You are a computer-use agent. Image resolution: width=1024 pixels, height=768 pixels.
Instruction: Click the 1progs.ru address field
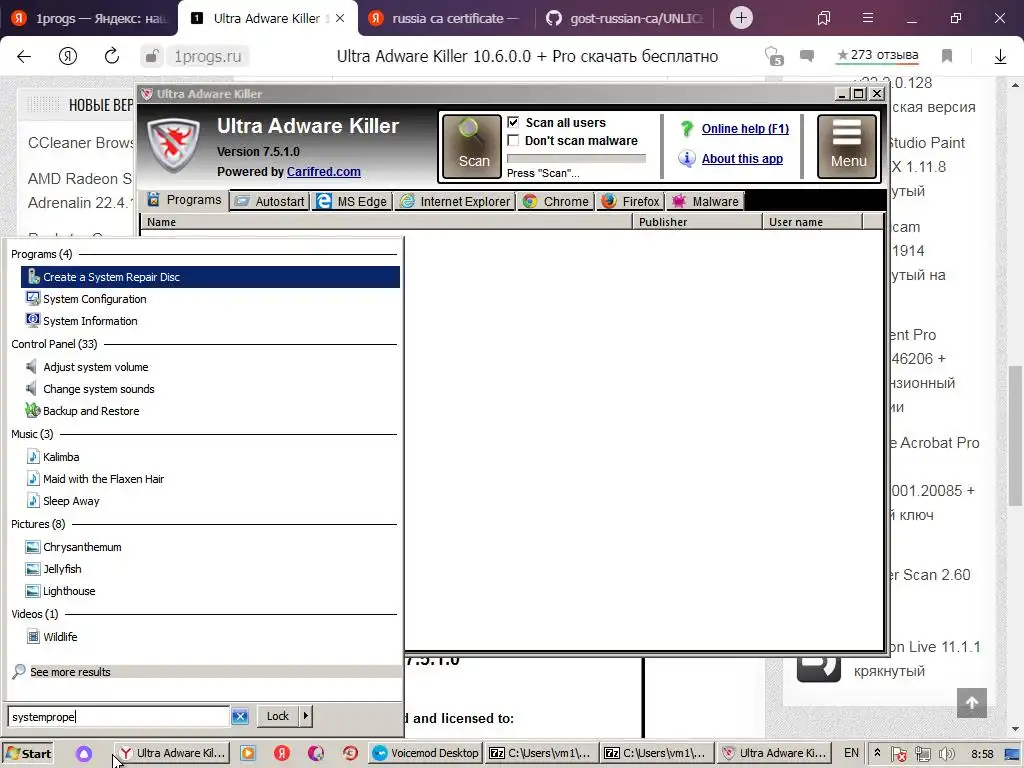(208, 56)
